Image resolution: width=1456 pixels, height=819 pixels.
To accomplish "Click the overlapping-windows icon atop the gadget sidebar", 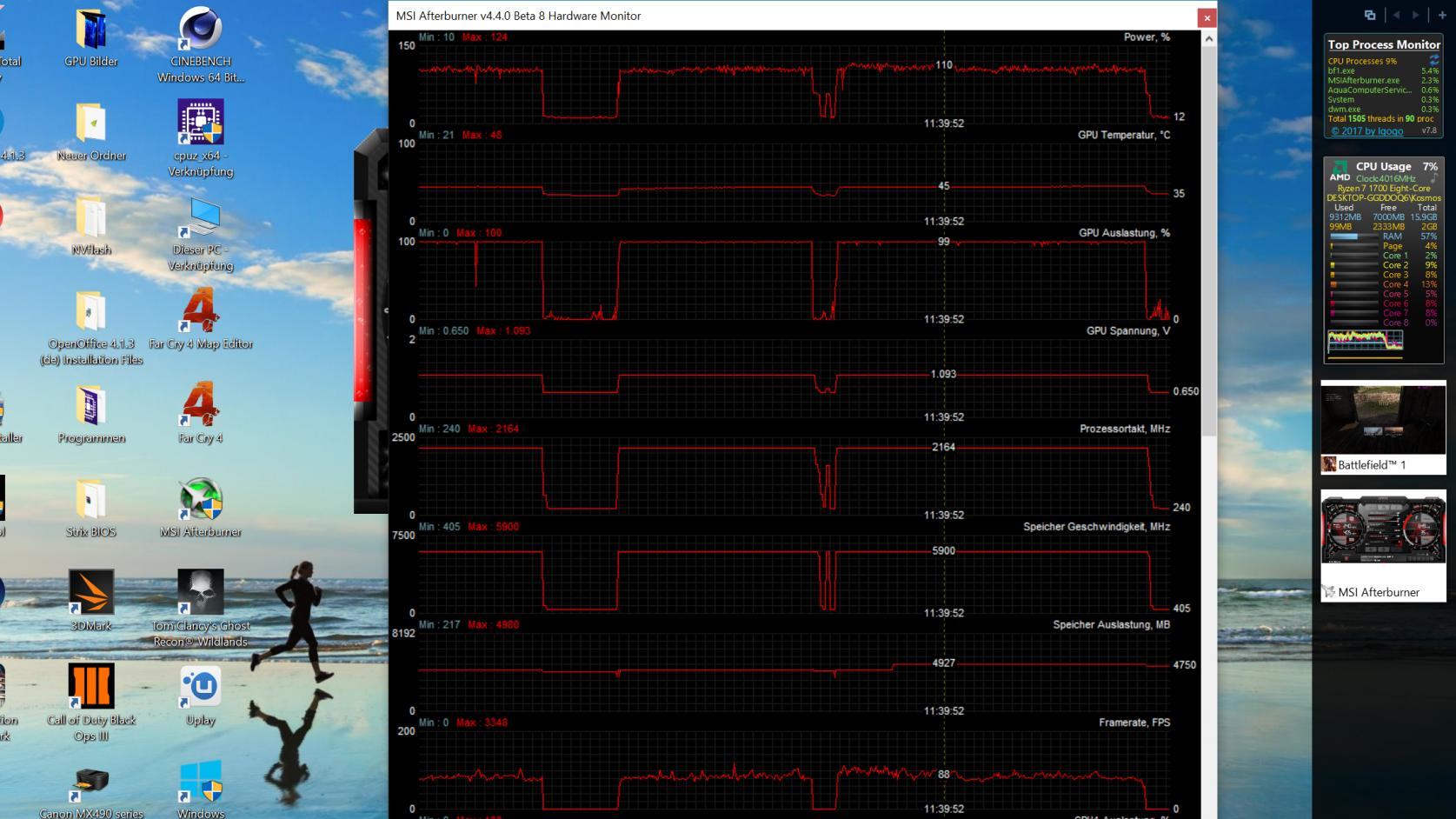I will pos(1370,15).
